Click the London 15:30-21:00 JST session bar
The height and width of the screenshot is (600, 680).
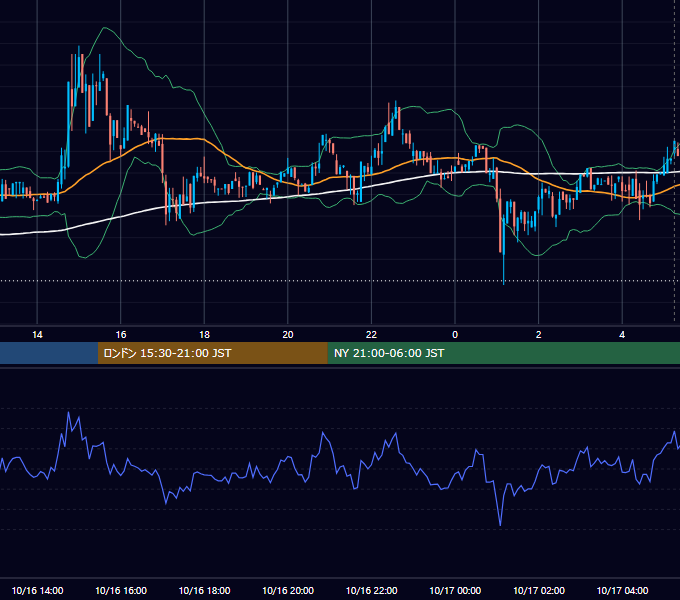point(212,353)
